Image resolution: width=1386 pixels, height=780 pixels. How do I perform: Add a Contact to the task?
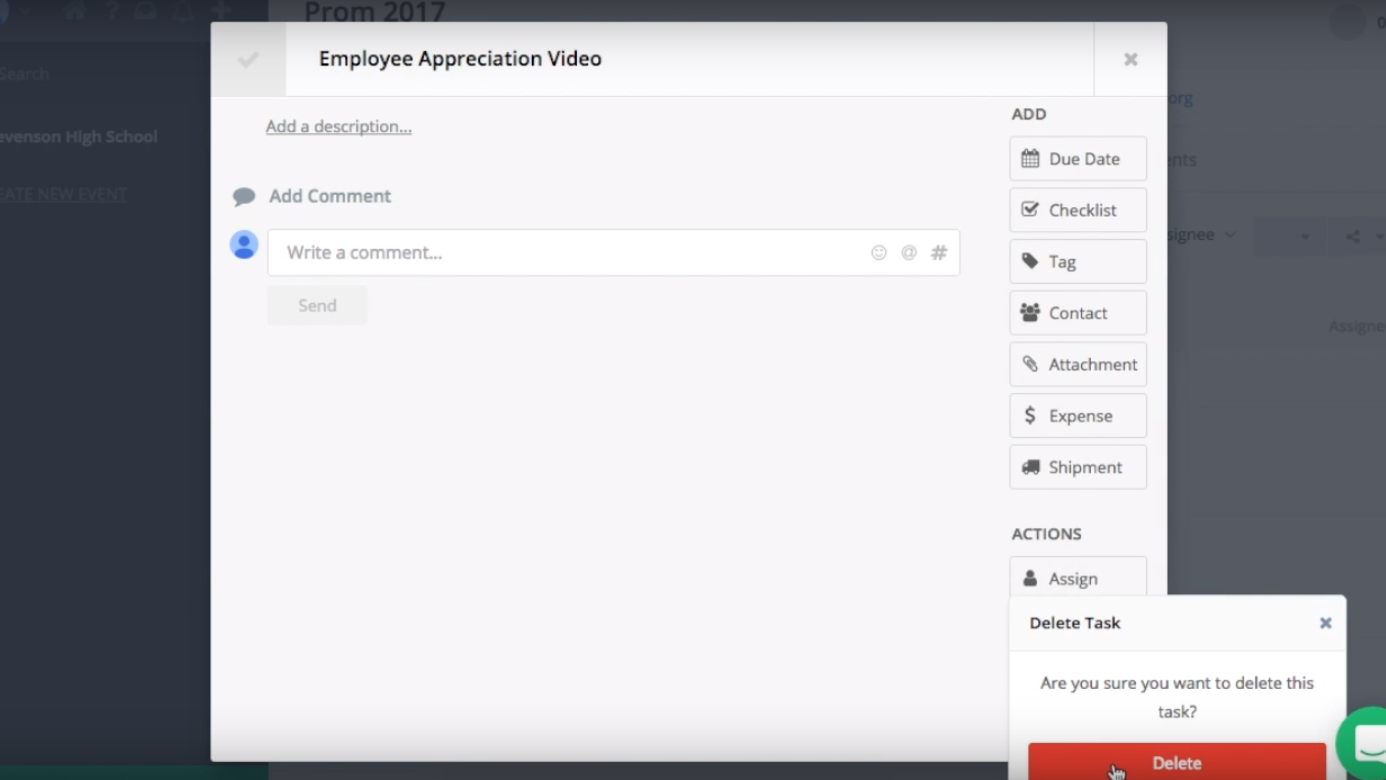(1077, 313)
